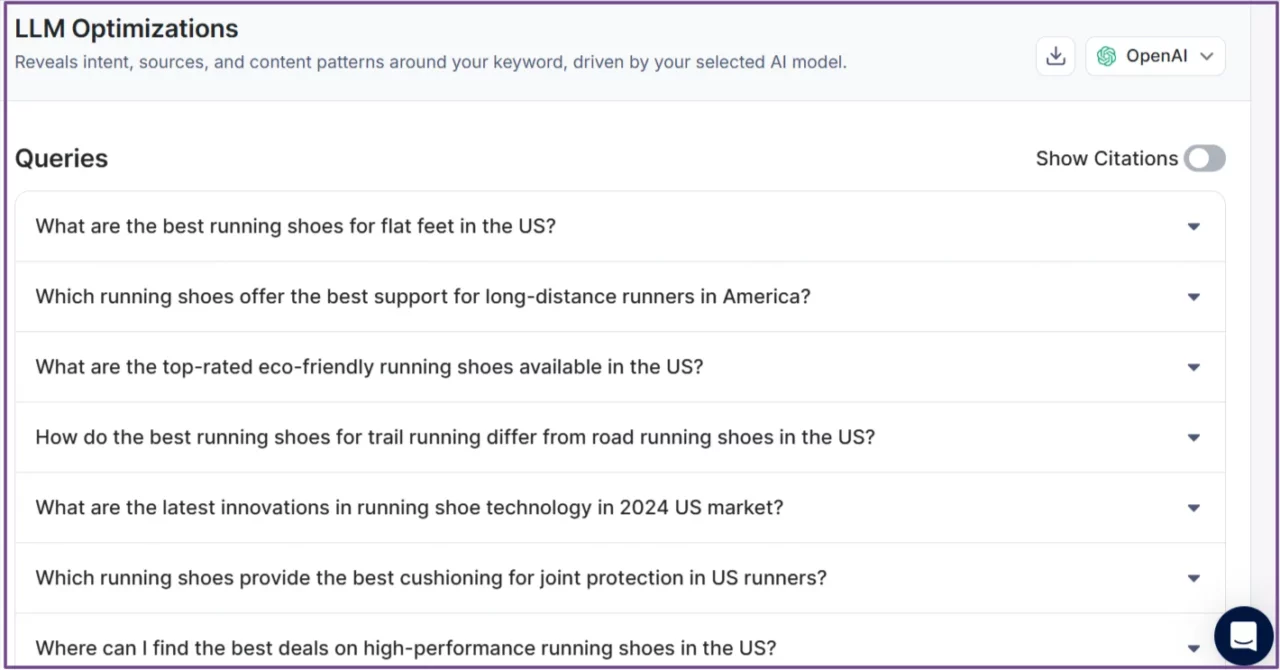Click the LLM Optimizations title

(126, 28)
